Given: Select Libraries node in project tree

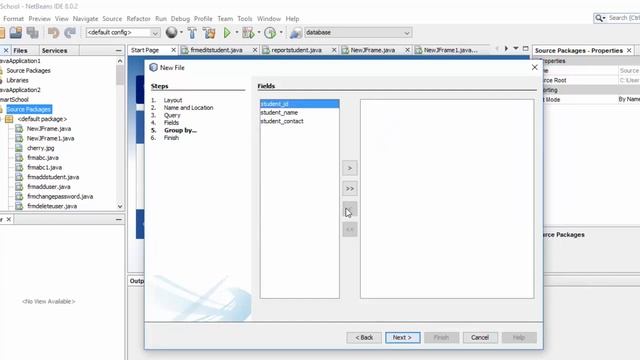Looking at the screenshot, I should pyautogui.click(x=17, y=80).
